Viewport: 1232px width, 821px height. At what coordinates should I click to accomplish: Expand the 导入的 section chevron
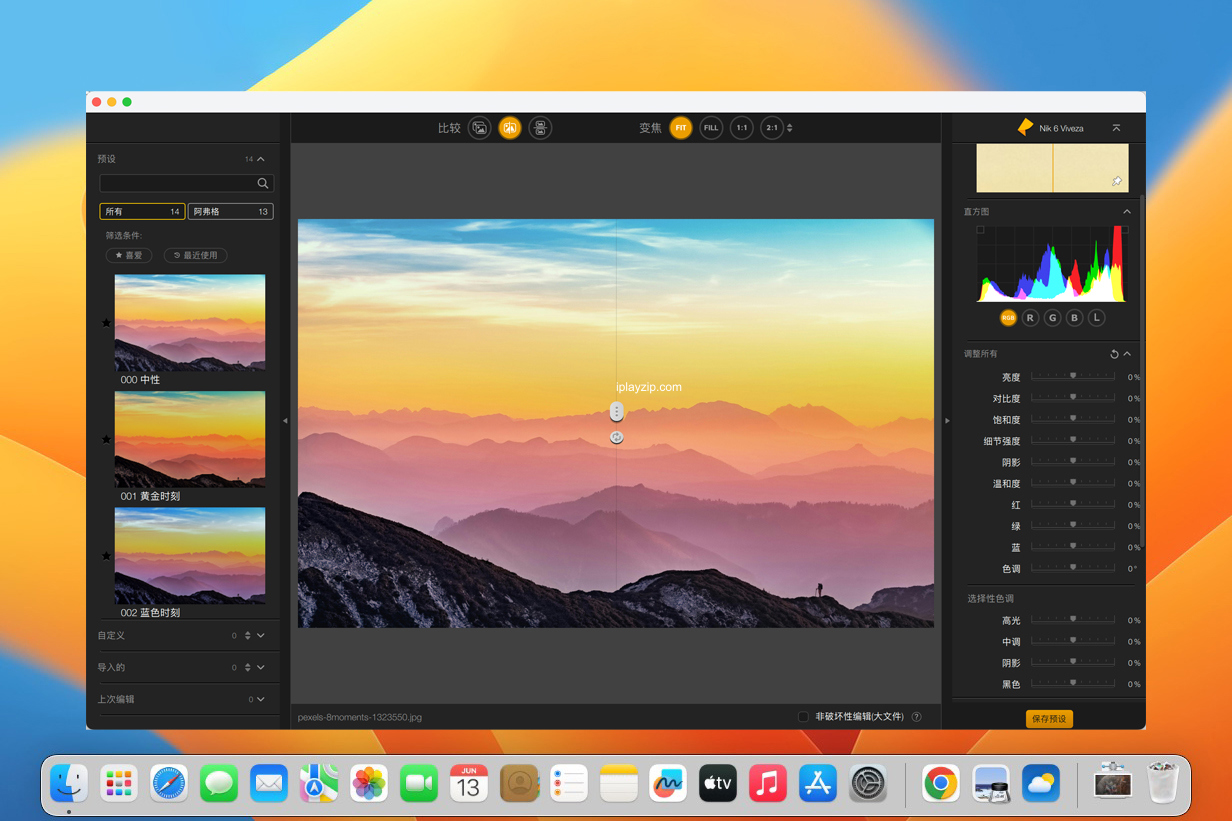pyautogui.click(x=261, y=668)
